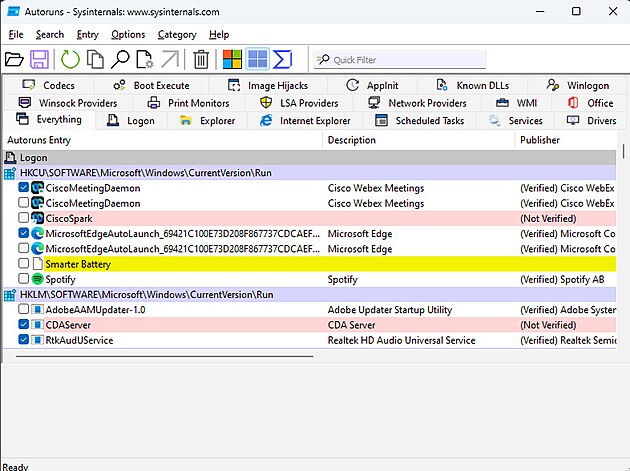Switch to the LSA Providers tab
Screen dimensions: 630x471
tap(299, 103)
